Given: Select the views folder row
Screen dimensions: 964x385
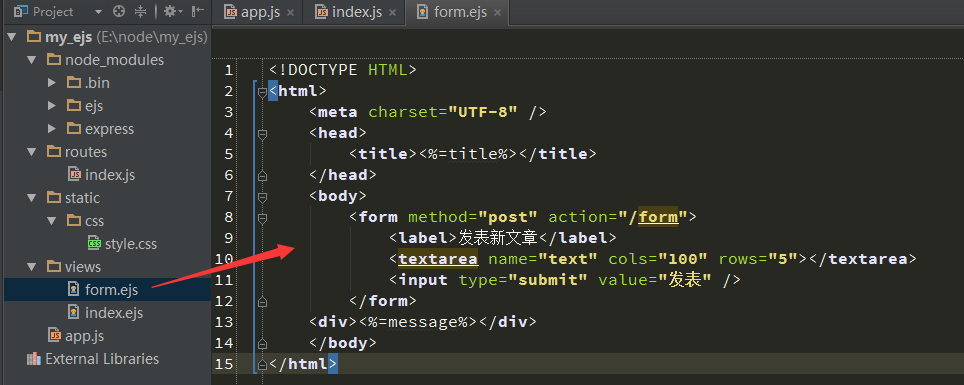Looking at the screenshot, I should pyautogui.click(x=108, y=267).
